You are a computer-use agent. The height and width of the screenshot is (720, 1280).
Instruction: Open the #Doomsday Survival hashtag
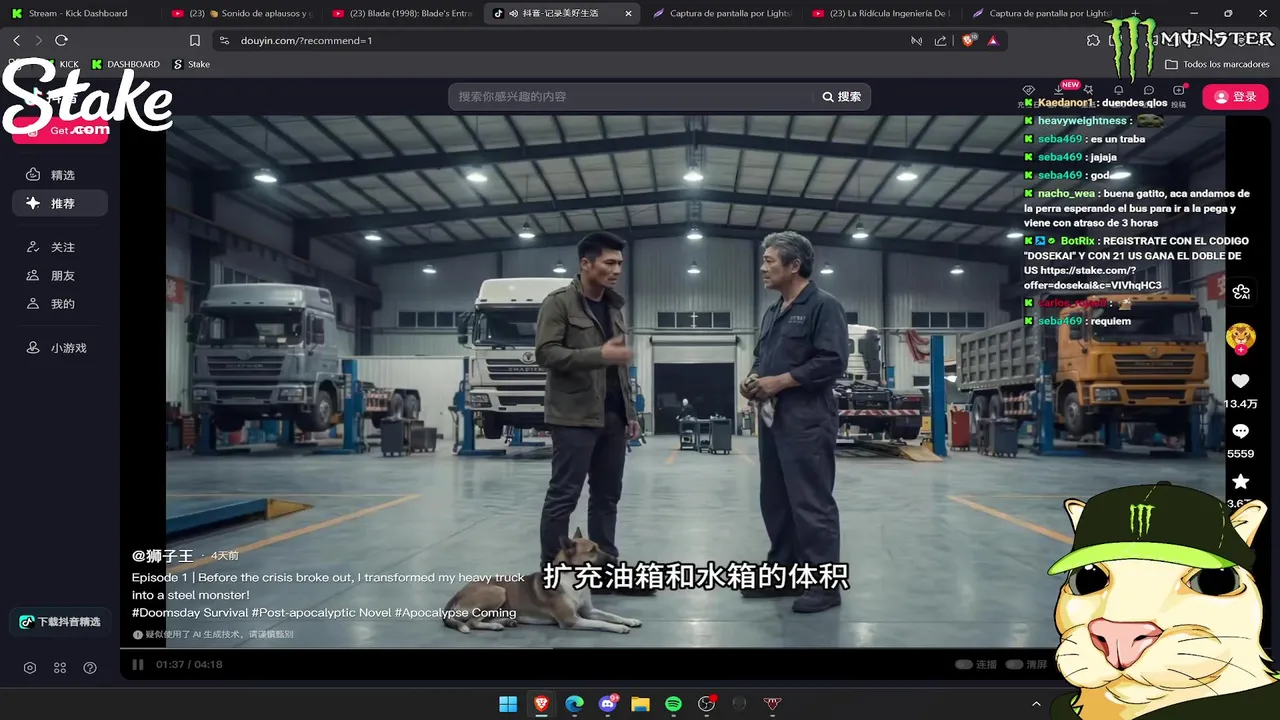pyautogui.click(x=189, y=613)
